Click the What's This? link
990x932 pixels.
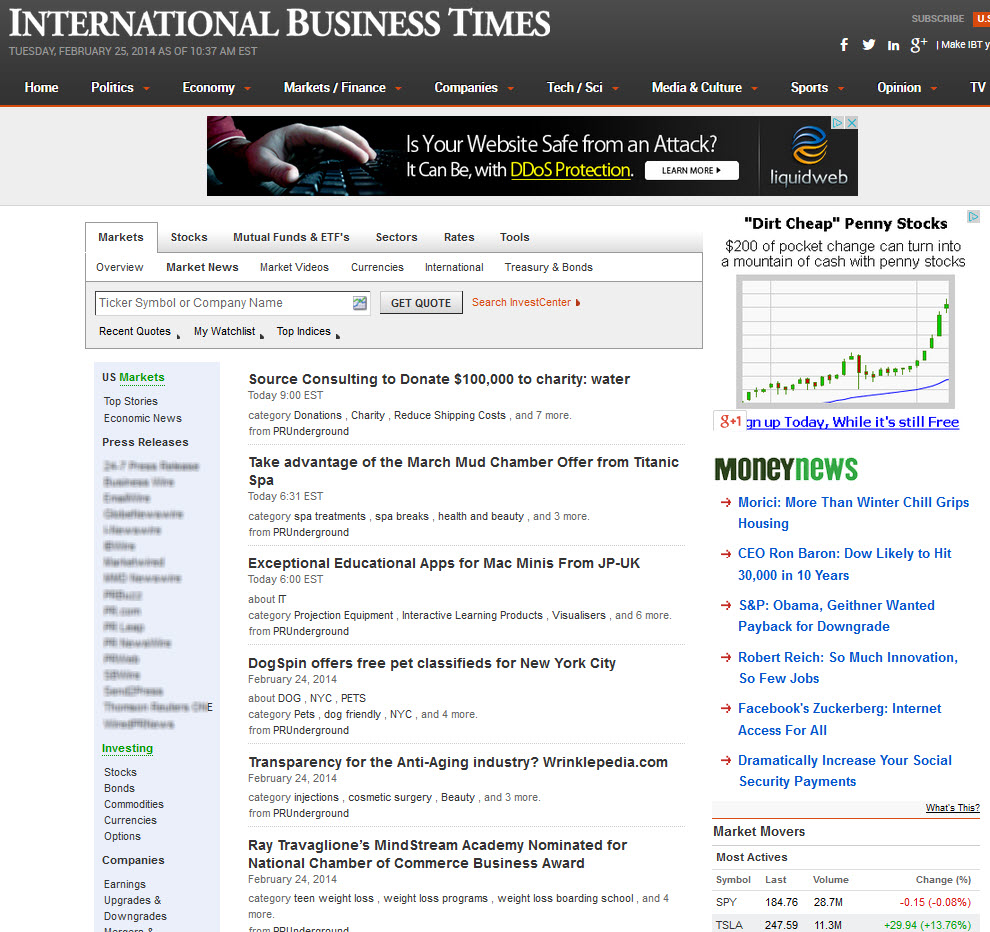pyautogui.click(x=953, y=808)
